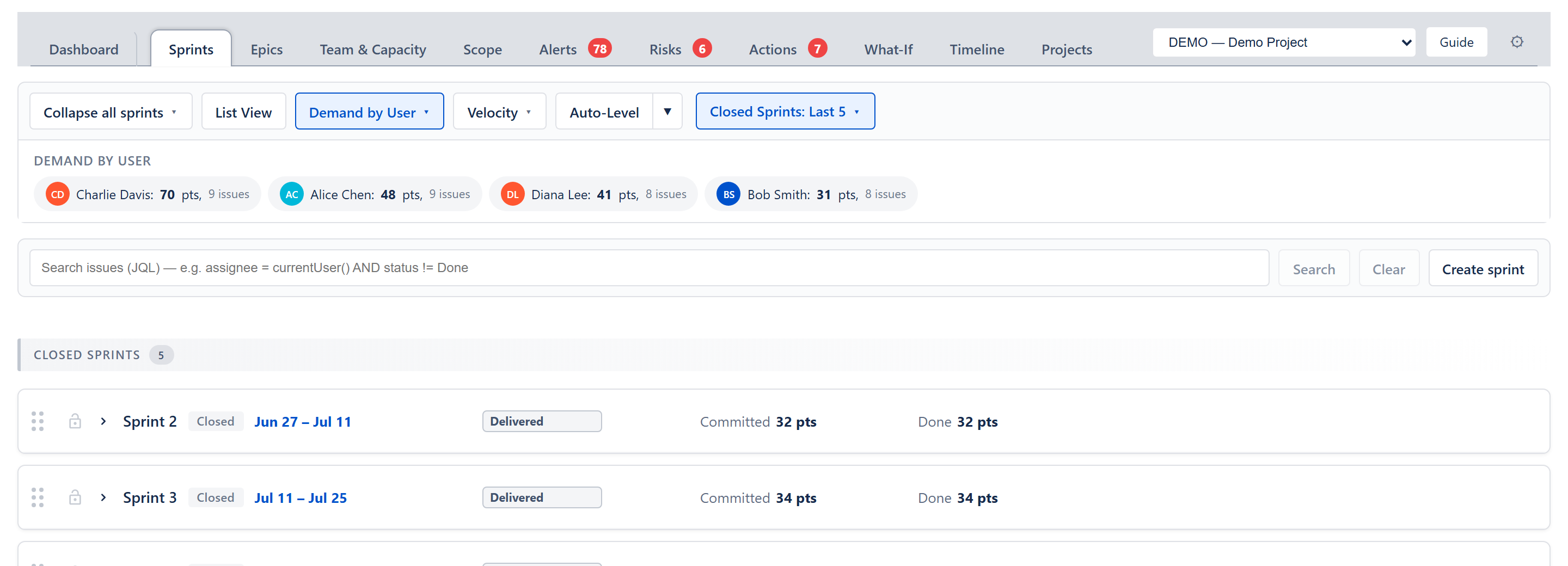The image size is (1568, 566).
Task: Click the Closed Sprints section header
Action: (784, 355)
